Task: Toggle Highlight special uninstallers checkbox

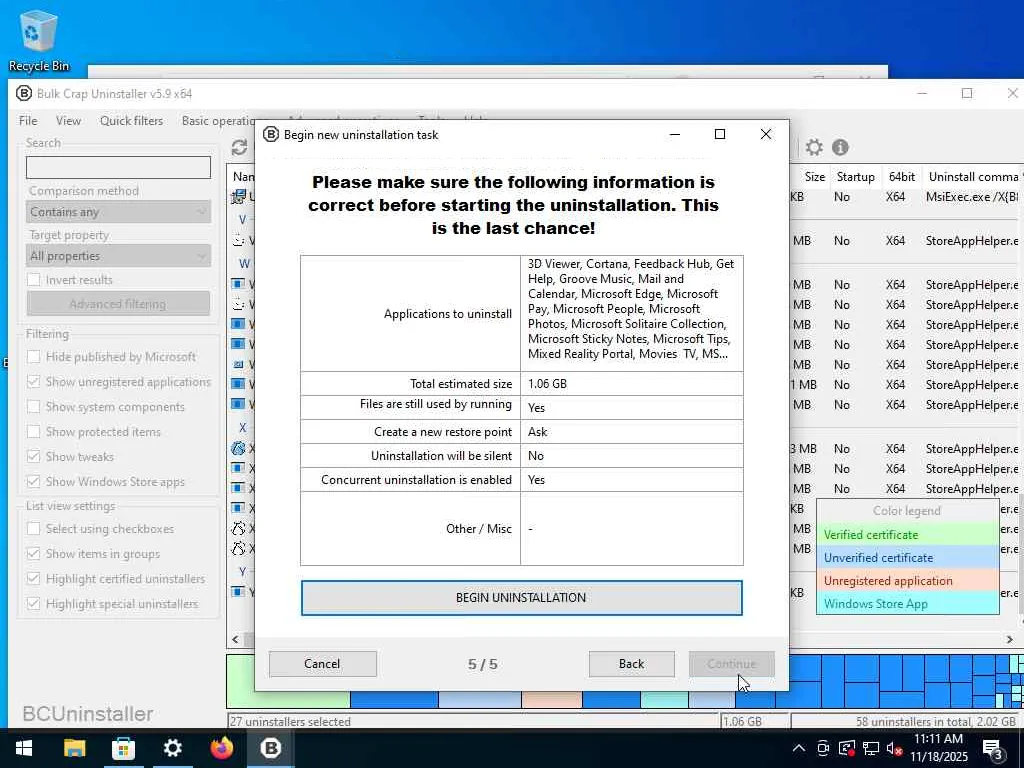Action: (x=33, y=603)
